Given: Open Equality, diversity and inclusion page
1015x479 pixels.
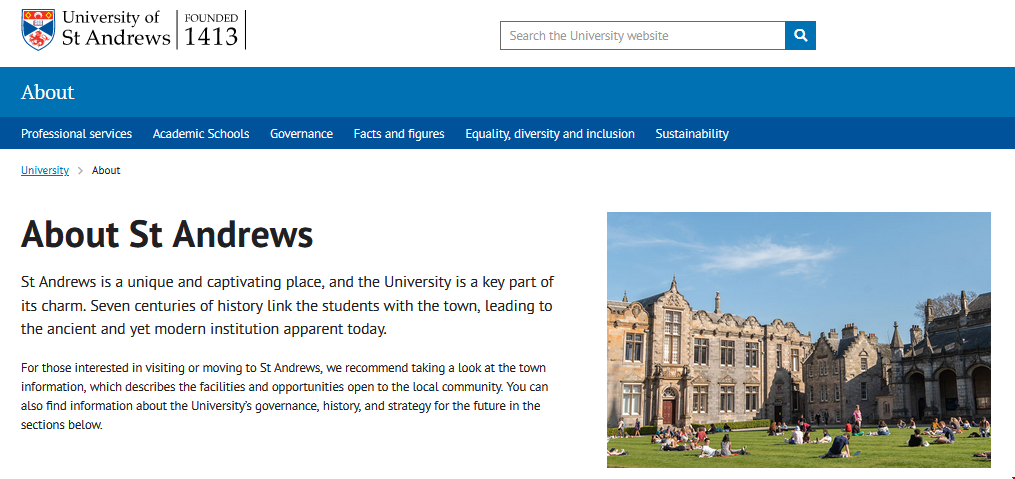Looking at the screenshot, I should click(x=550, y=134).
